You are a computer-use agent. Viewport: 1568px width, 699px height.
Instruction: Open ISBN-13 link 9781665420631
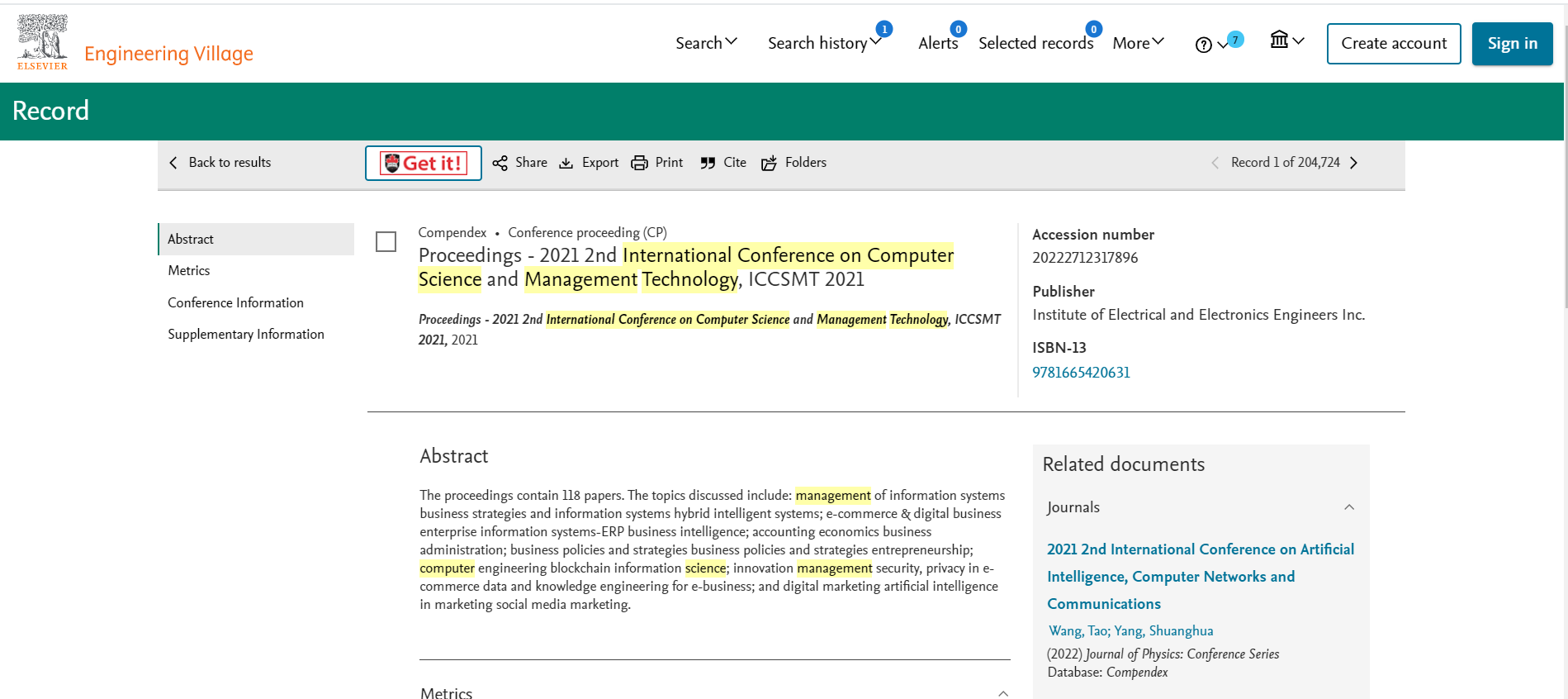click(x=1081, y=373)
